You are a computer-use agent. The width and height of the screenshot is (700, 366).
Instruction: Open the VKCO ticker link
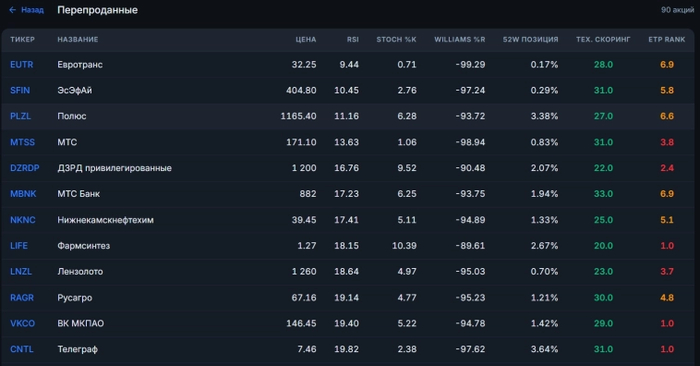(22, 323)
